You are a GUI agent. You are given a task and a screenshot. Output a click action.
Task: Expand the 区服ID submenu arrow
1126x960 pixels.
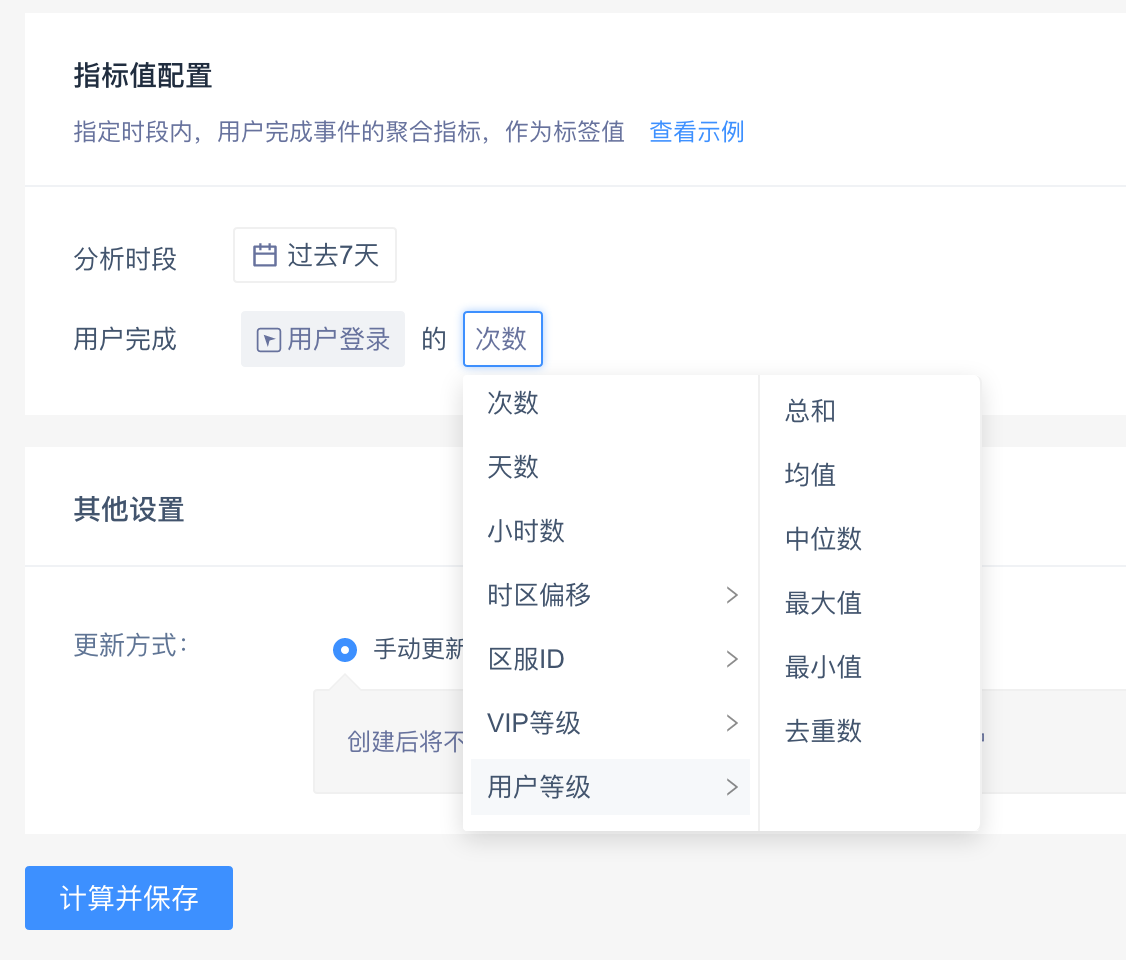pos(732,659)
